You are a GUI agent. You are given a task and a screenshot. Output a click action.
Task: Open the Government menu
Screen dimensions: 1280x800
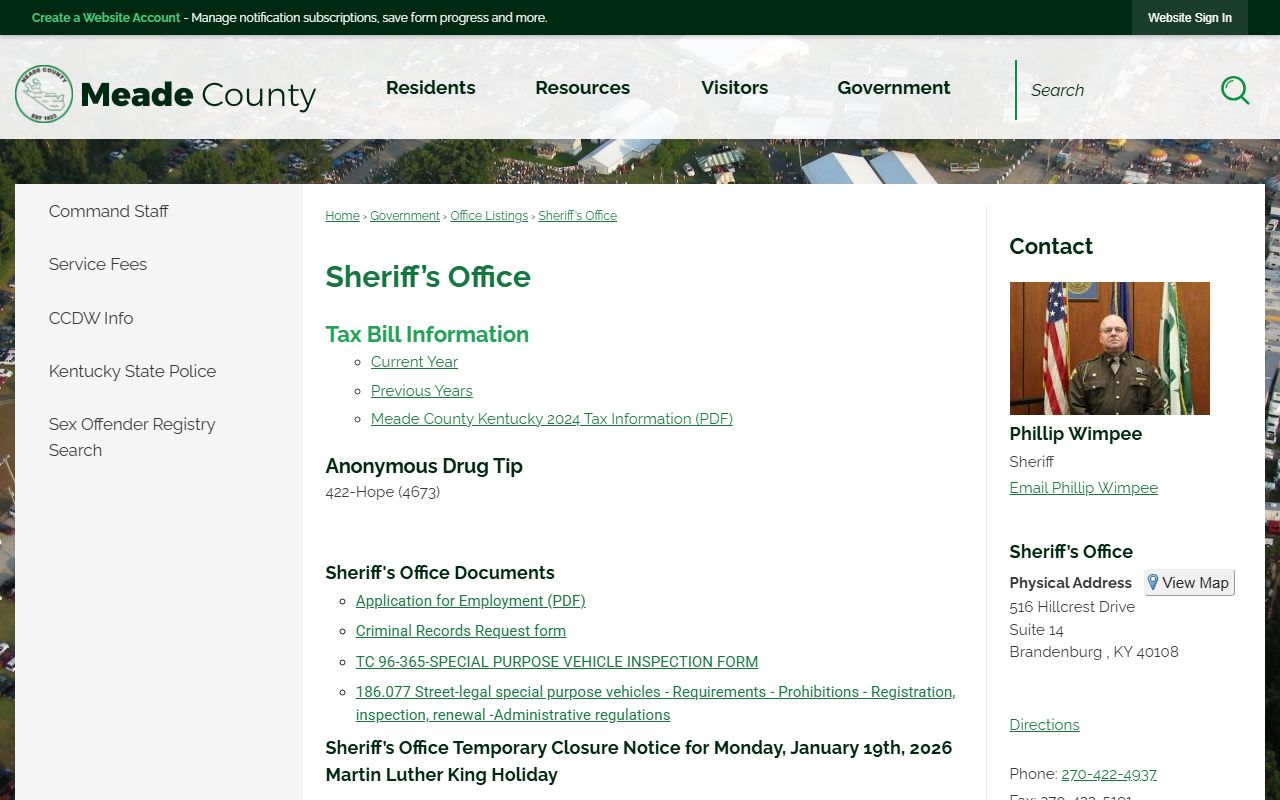click(894, 88)
